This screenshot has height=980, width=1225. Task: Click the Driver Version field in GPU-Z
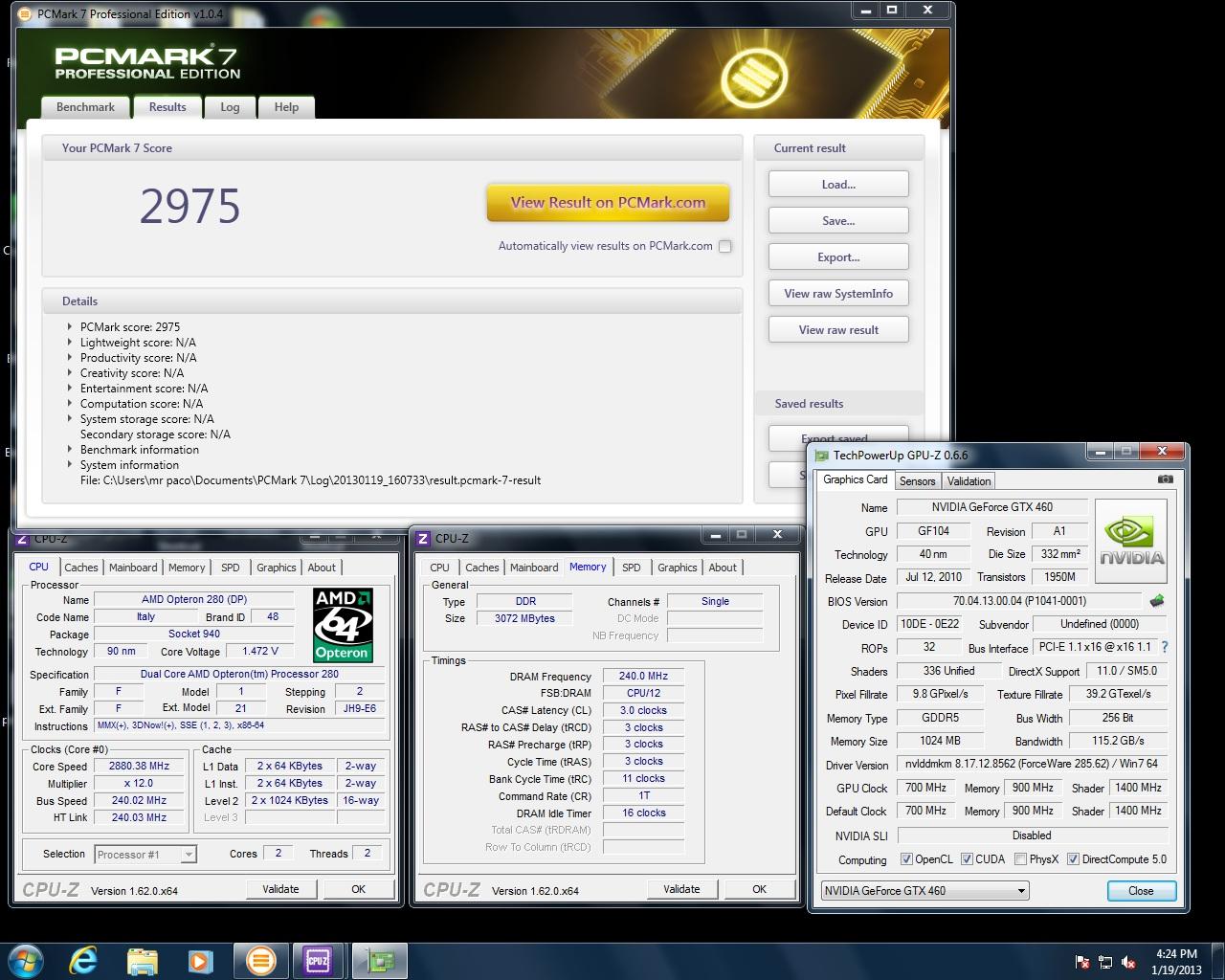point(1032,764)
